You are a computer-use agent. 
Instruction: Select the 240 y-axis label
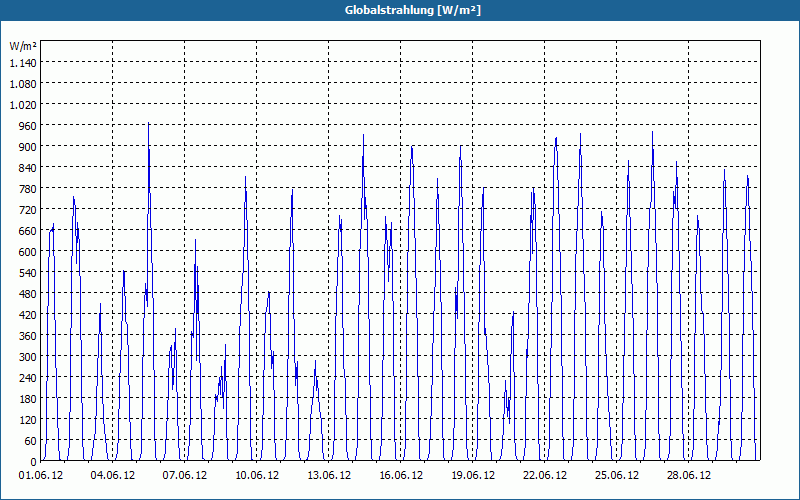[28, 378]
